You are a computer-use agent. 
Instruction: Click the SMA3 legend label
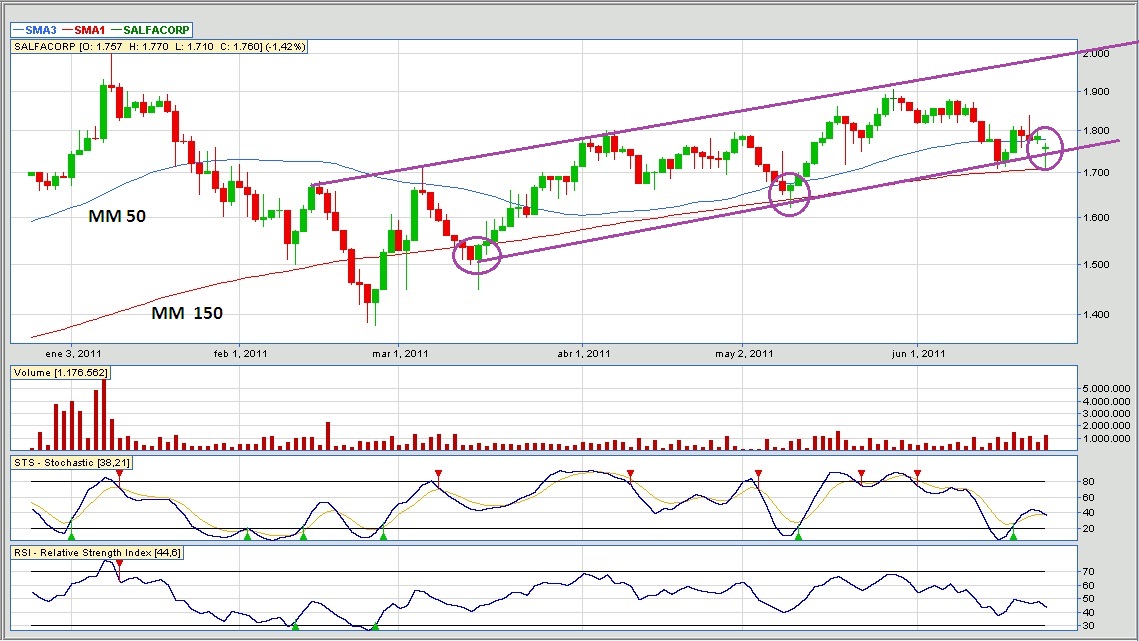point(43,31)
